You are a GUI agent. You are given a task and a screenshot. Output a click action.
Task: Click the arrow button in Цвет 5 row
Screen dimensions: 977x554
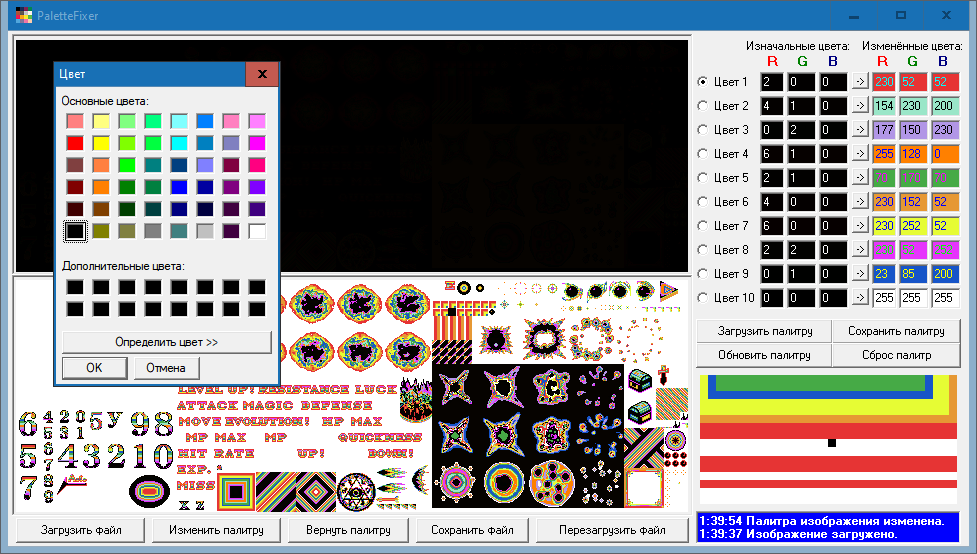(x=860, y=178)
